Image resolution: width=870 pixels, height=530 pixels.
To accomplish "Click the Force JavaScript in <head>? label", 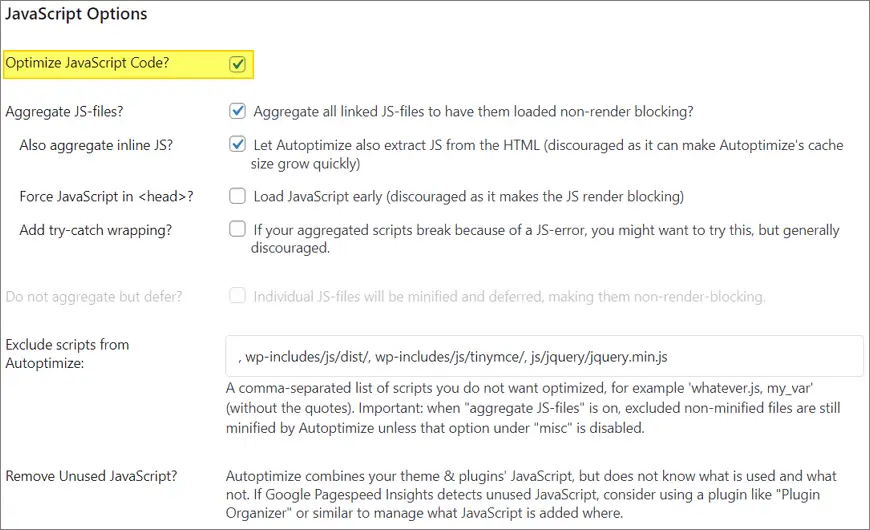I will [x=106, y=196].
